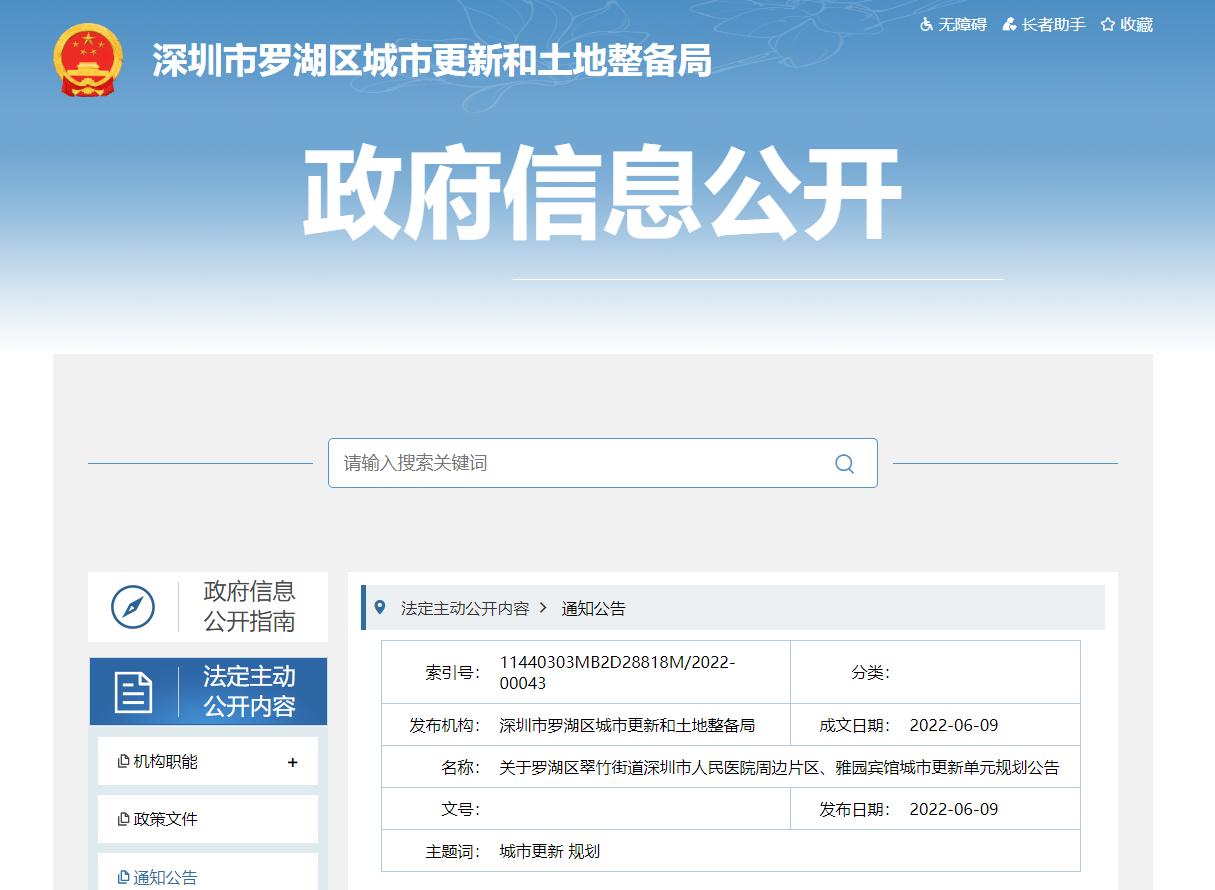Viewport: 1215px width, 890px height.
Task: Click the document icon beside 法定主动公开内容
Action: [x=133, y=691]
